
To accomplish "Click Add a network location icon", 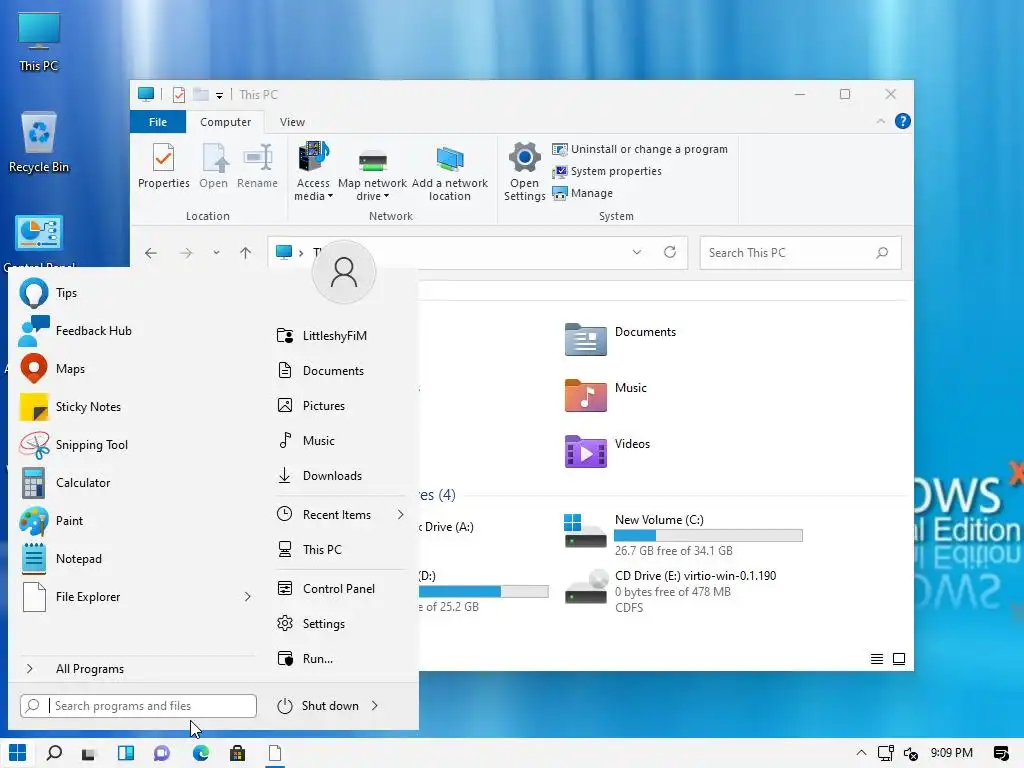I will click(x=450, y=173).
